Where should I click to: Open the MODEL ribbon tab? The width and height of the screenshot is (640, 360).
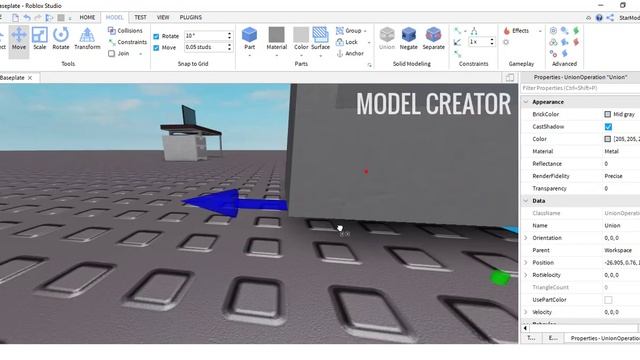click(114, 17)
